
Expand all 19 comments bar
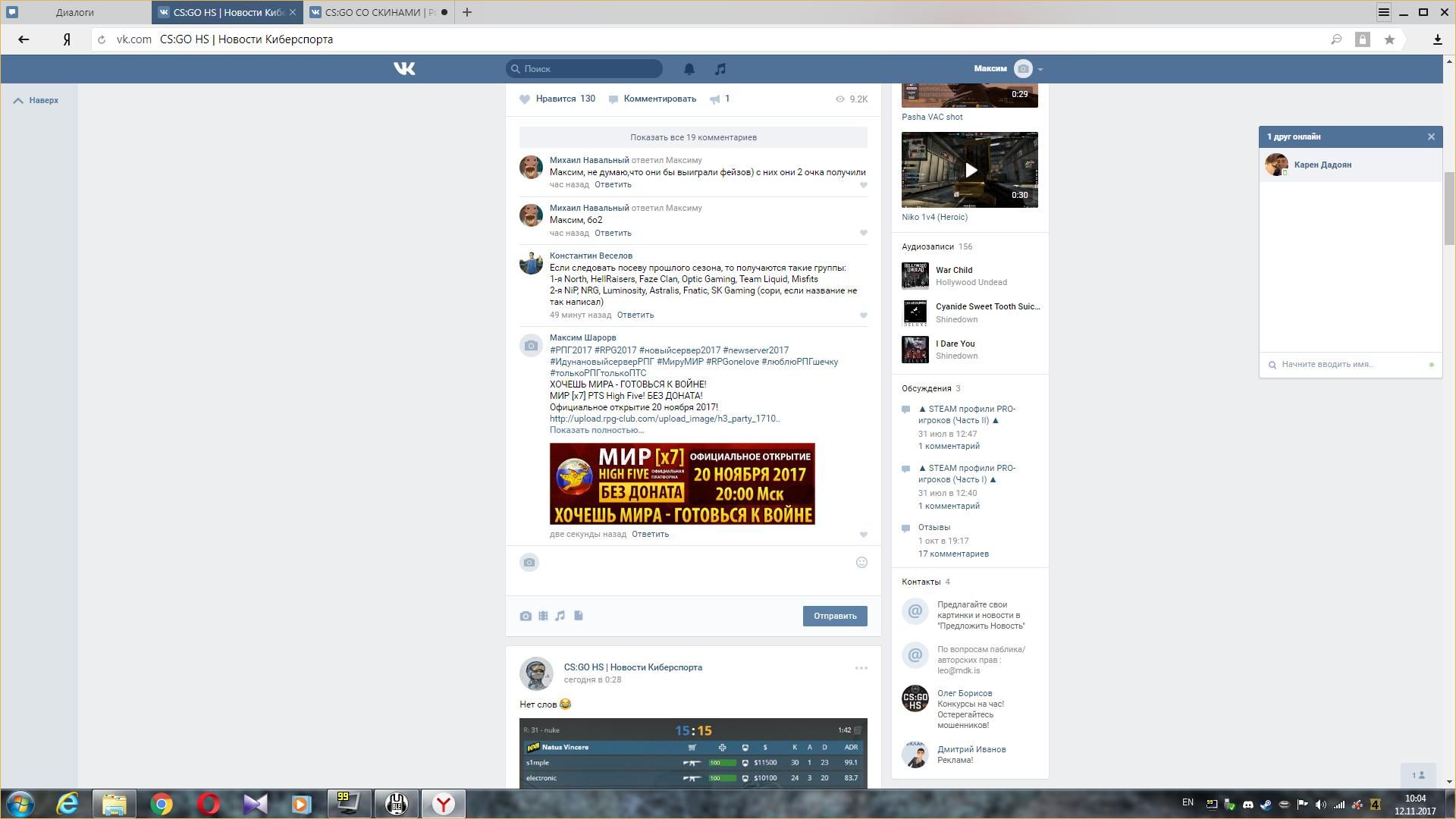(693, 137)
